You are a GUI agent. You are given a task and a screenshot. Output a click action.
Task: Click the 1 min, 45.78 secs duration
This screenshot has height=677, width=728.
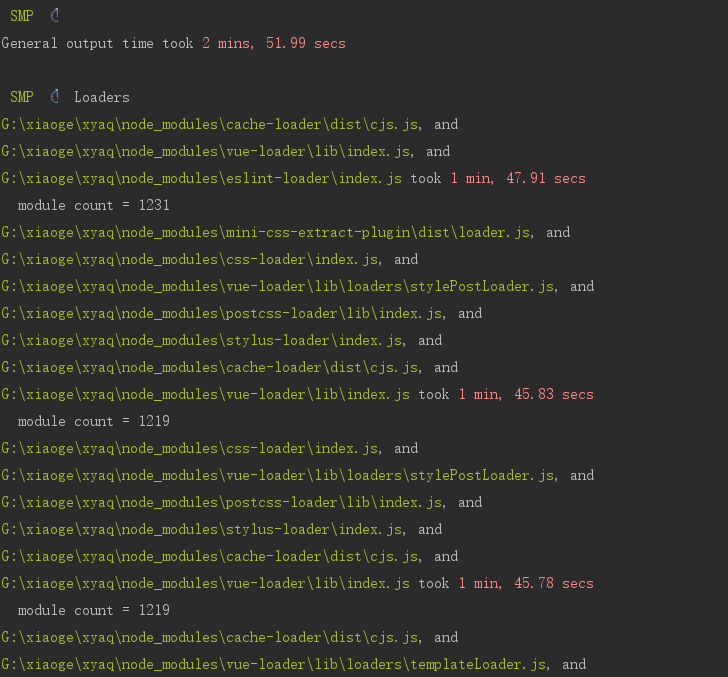point(525,583)
